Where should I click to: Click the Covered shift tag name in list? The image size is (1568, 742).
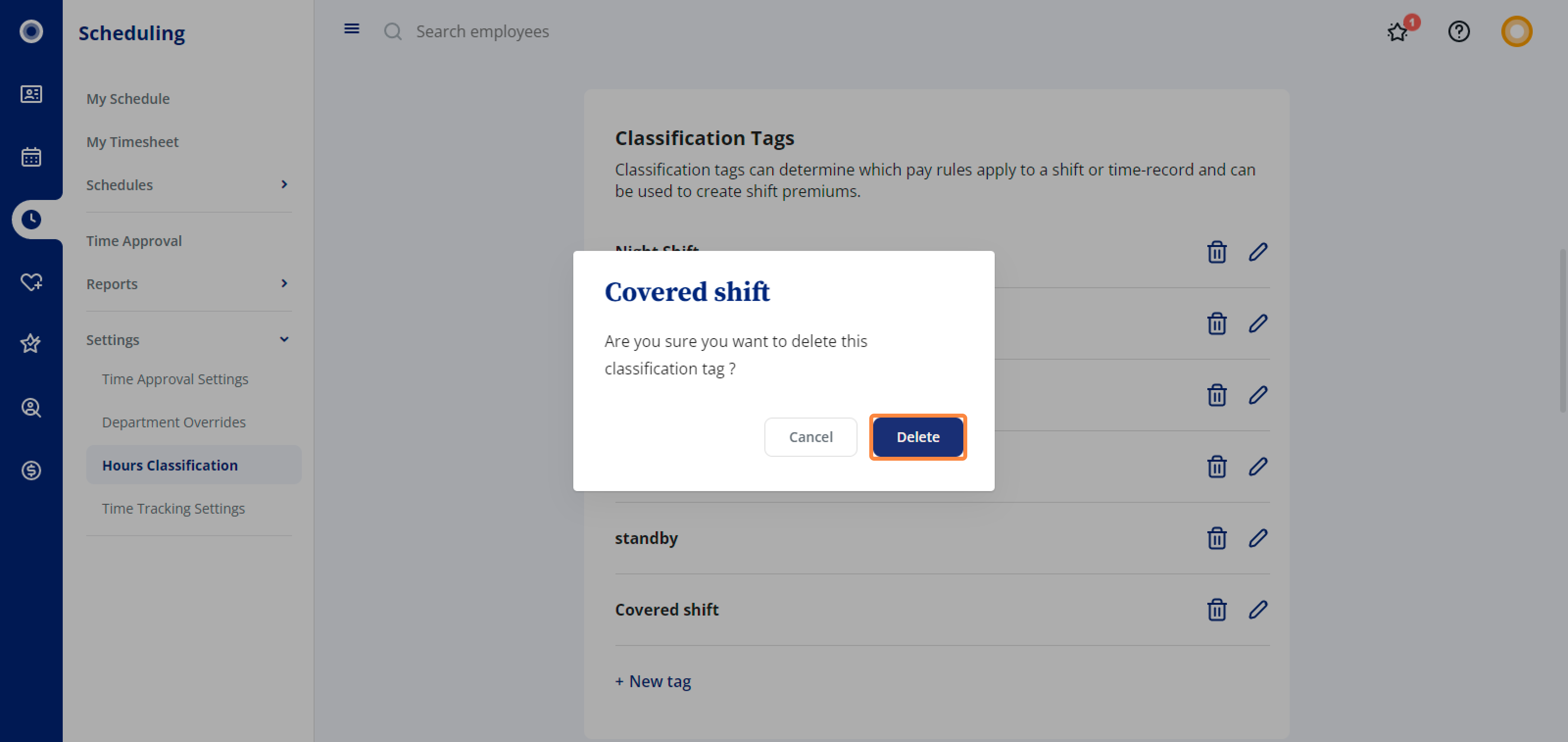666,610
